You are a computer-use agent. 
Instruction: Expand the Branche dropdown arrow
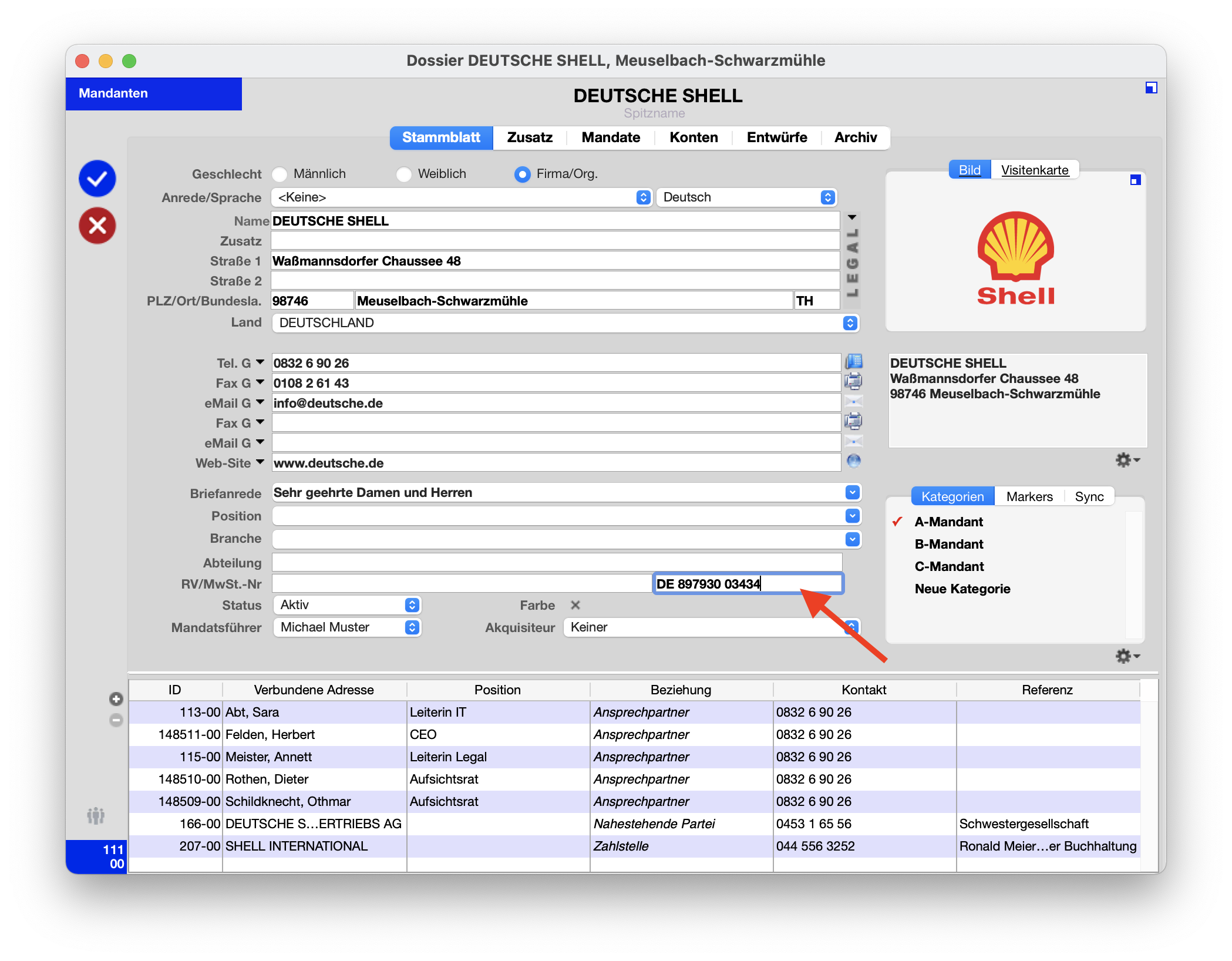click(853, 539)
